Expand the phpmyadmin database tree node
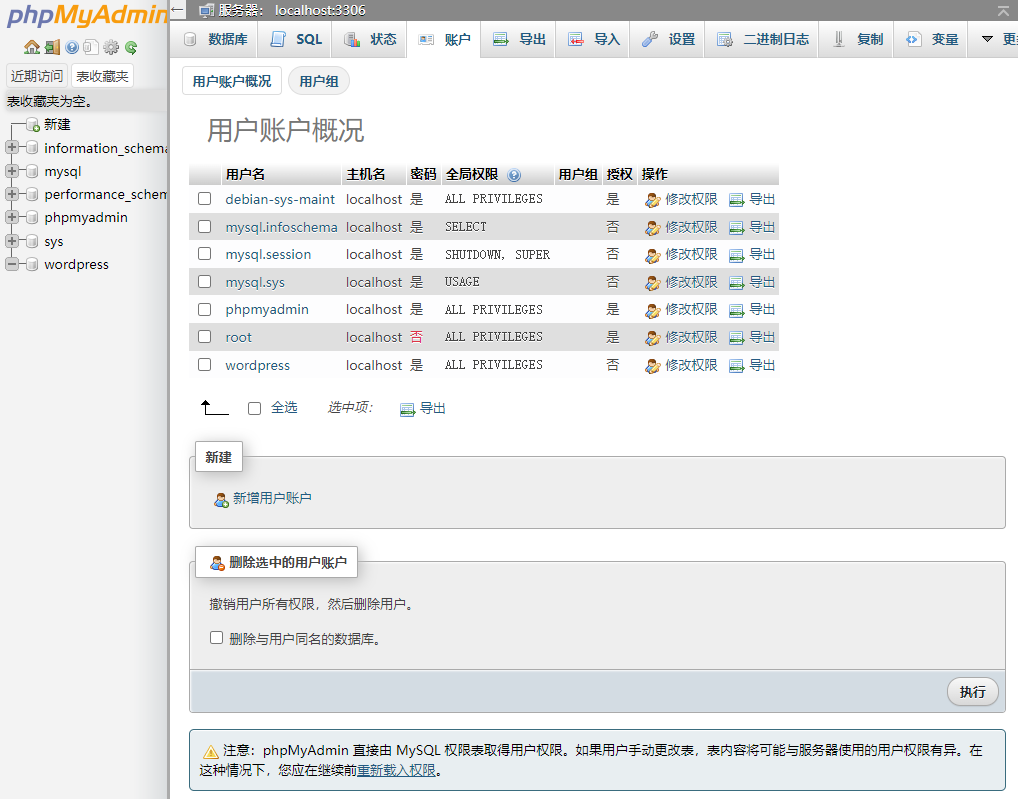 pyautogui.click(x=12, y=217)
